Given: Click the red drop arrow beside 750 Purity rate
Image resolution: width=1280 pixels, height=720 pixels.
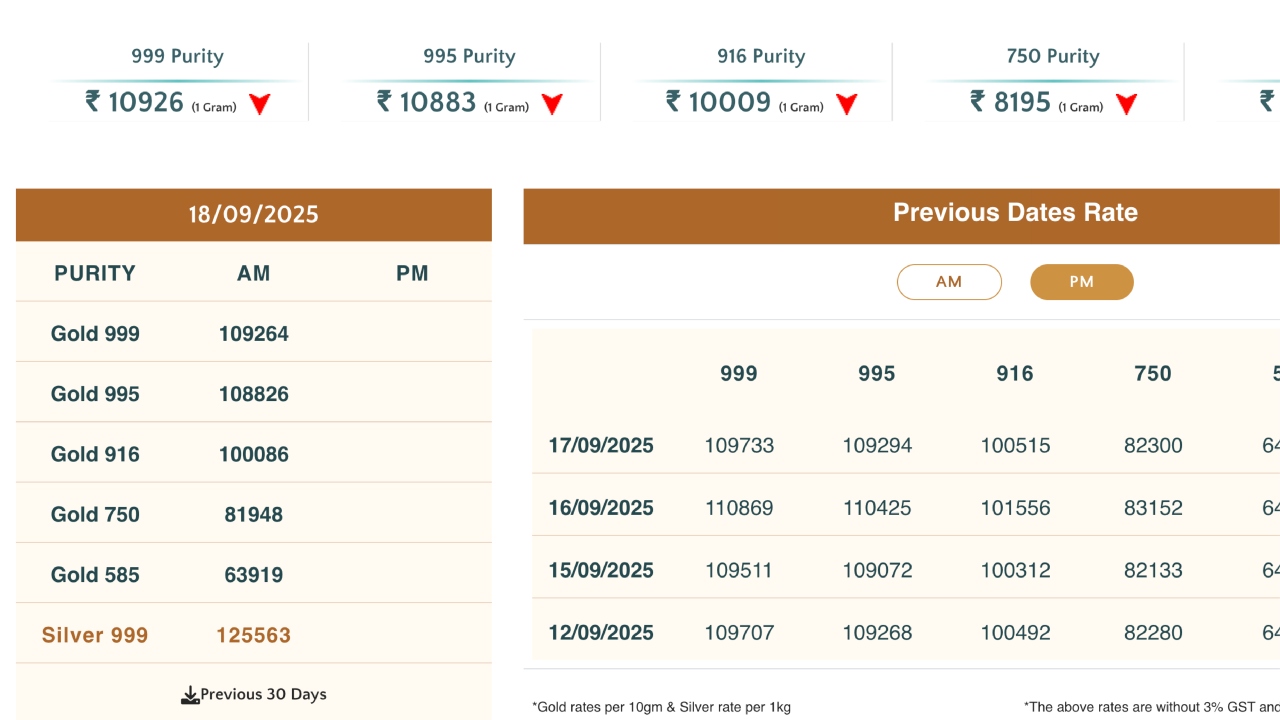Looking at the screenshot, I should 1125,102.
